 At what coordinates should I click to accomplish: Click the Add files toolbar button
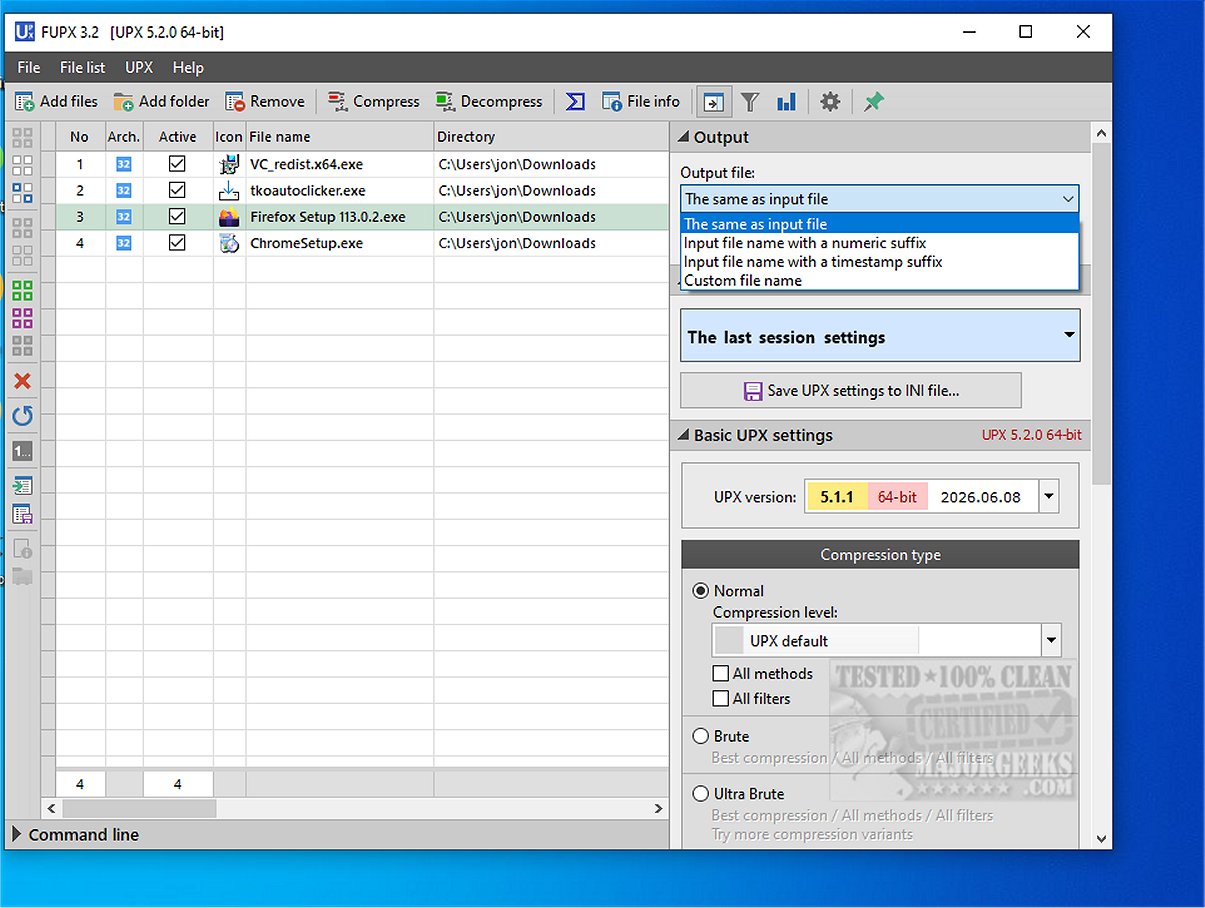tap(57, 101)
